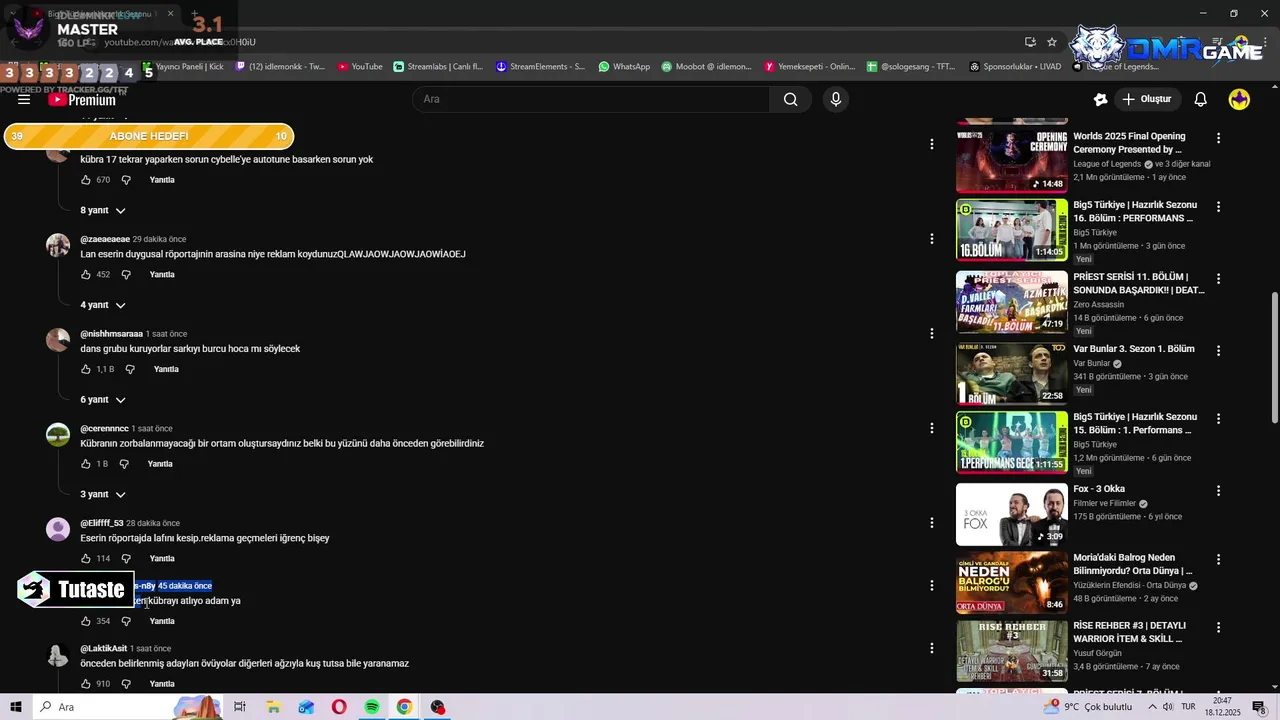Open options menu for Fox - 3 Okka video
The width and height of the screenshot is (1280, 720).
(x=1218, y=490)
